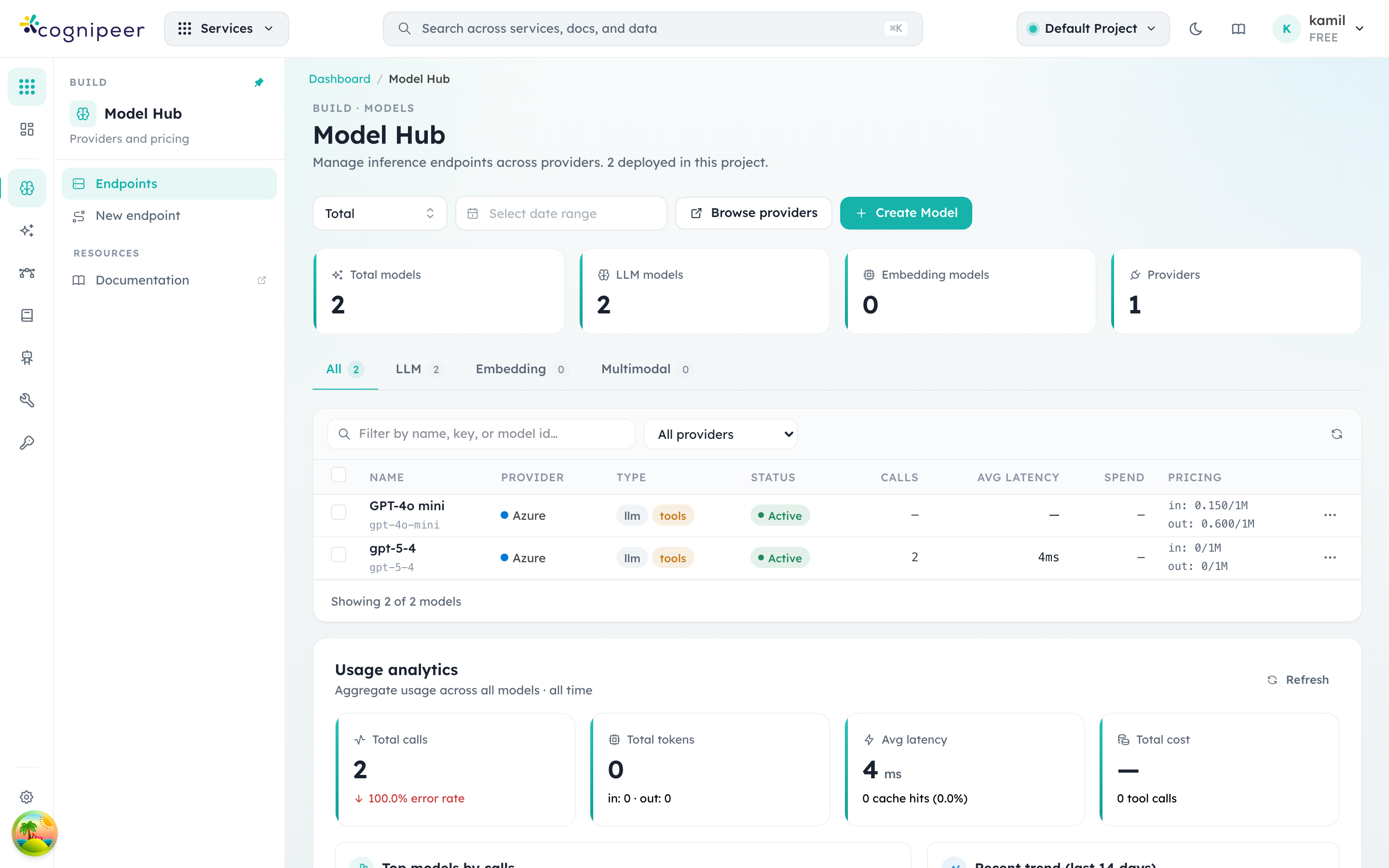This screenshot has width=1389, height=868.
Task: Open row actions menu for gpt-5-4
Action: (1330, 557)
